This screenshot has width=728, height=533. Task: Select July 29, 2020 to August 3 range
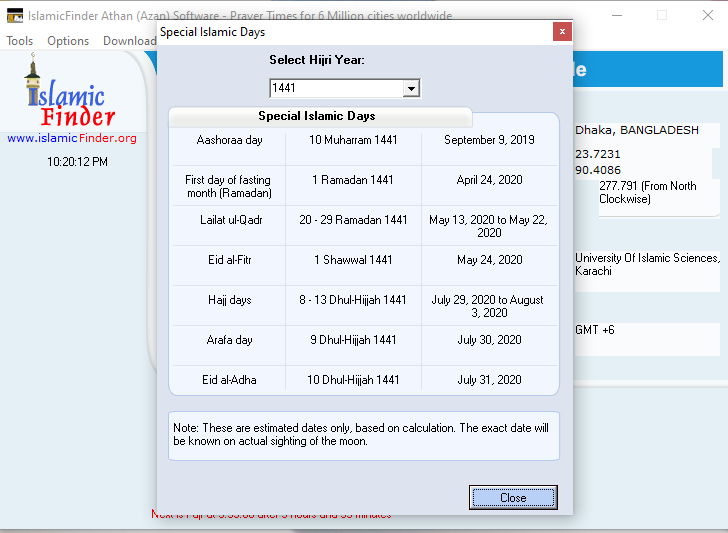[488, 306]
